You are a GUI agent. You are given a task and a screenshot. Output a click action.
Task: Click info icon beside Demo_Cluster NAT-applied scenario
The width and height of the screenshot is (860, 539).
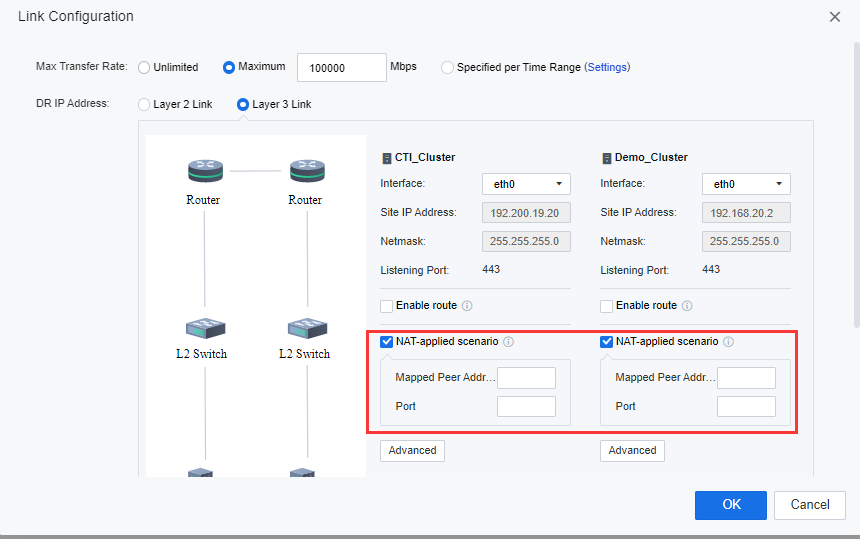pyautogui.click(x=728, y=342)
